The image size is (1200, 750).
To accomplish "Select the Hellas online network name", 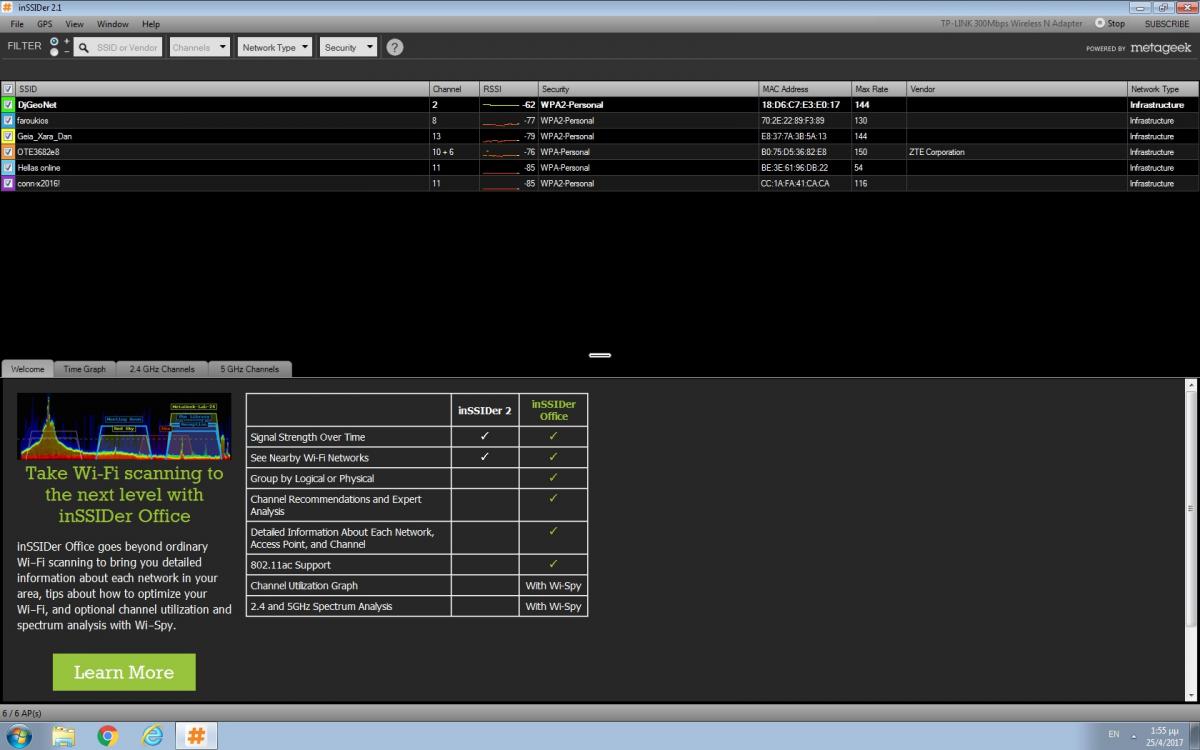I will (x=39, y=168).
